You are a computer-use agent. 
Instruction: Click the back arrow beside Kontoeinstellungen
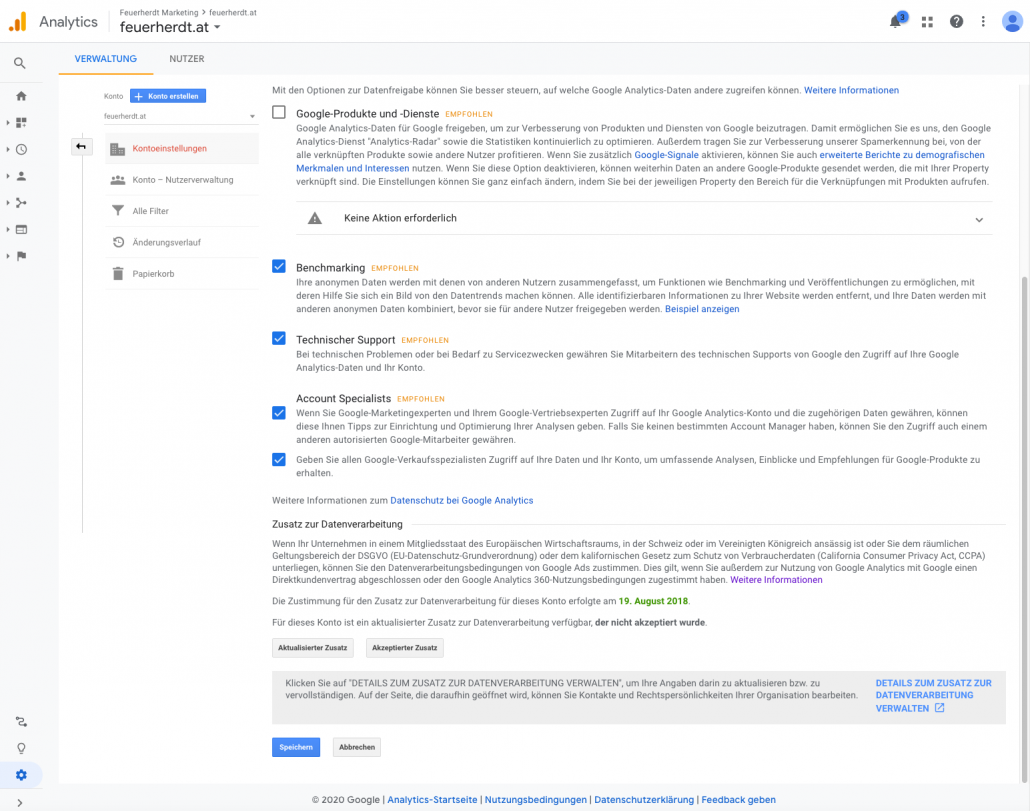(x=81, y=146)
